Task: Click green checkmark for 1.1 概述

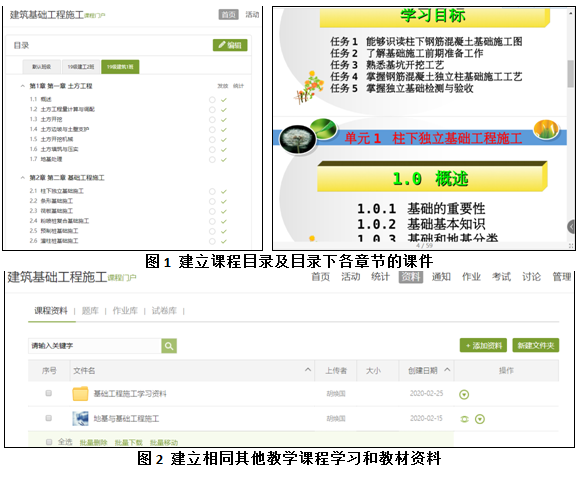Action: [223, 100]
